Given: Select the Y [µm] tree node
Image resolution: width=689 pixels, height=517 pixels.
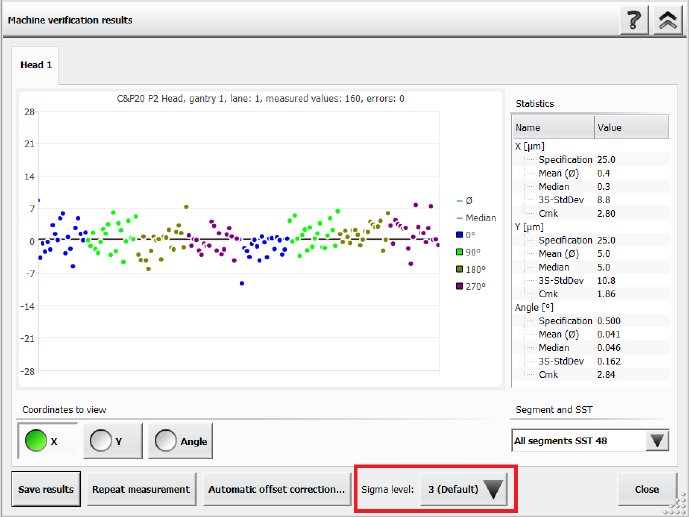Looking at the screenshot, I should pyautogui.click(x=529, y=227).
